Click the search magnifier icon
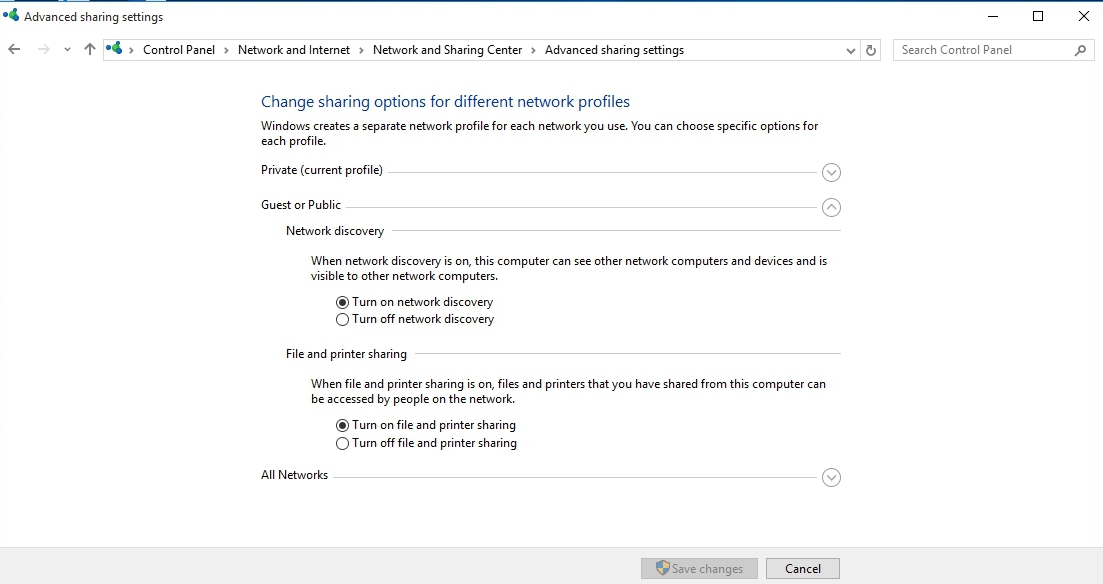The height and width of the screenshot is (584, 1103). (1080, 50)
